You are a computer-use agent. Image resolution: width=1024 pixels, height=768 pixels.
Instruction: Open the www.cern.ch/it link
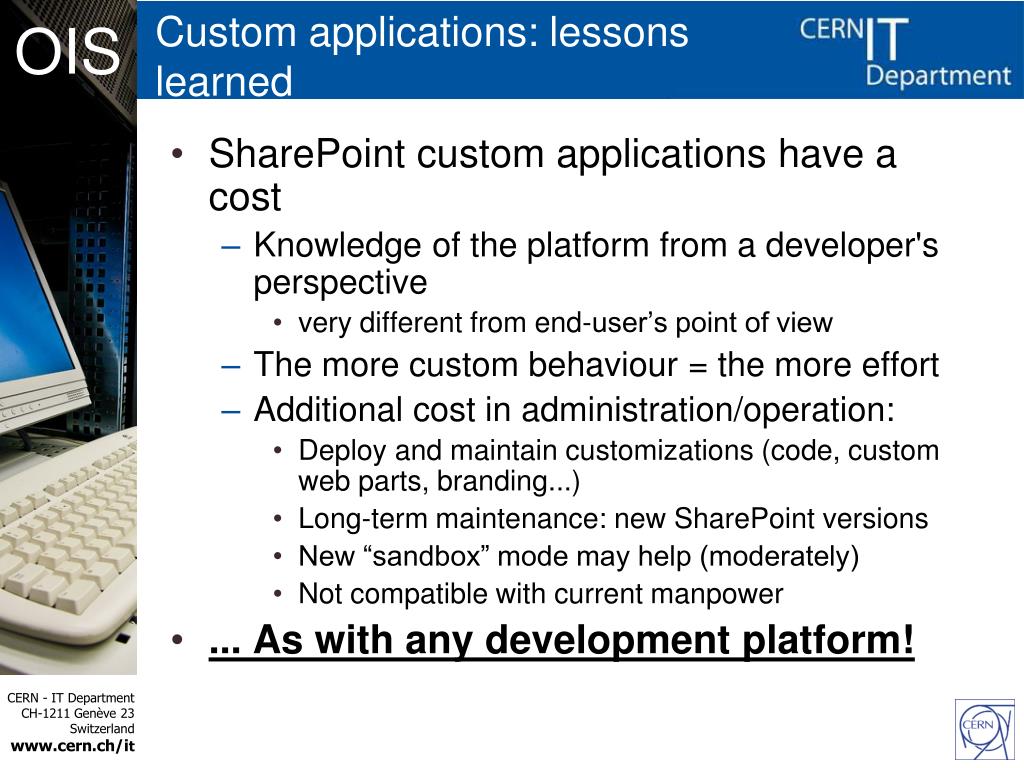(x=72, y=746)
